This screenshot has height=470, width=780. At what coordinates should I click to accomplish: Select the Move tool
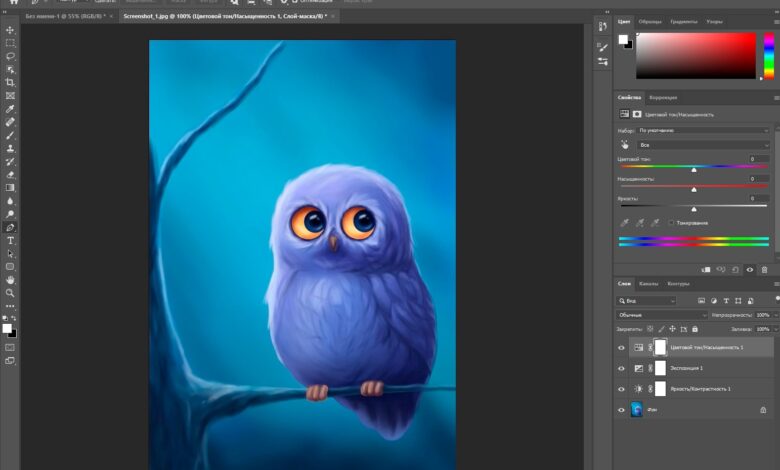point(10,30)
